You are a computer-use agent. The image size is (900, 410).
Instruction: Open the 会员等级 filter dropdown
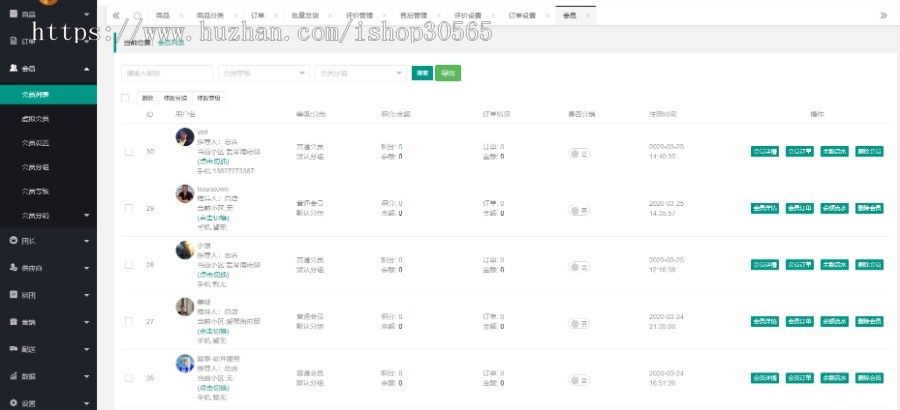coord(264,73)
